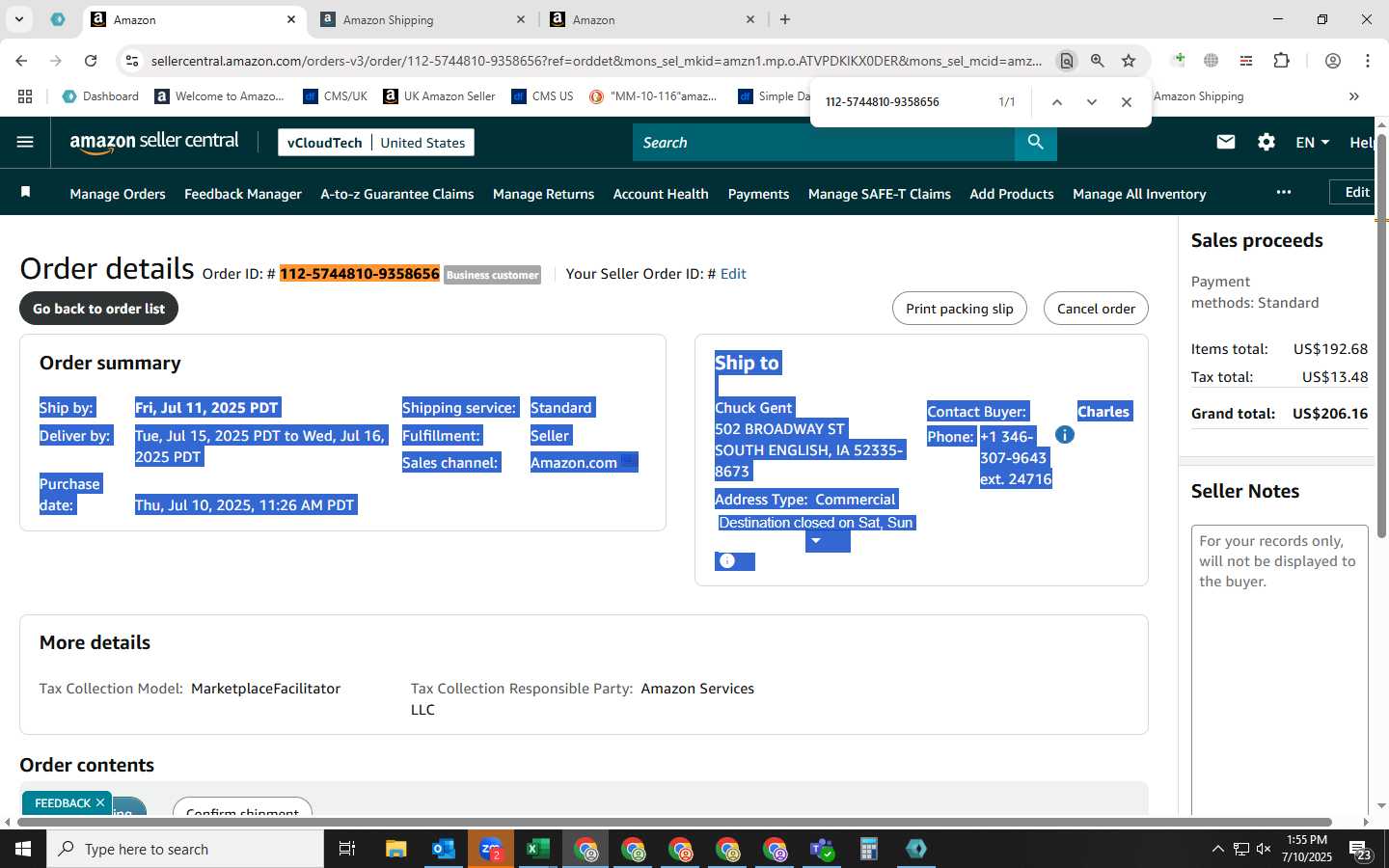The height and width of the screenshot is (868, 1389).
Task: Expand the Destination closed dropdown arrow
Action: [x=816, y=541]
